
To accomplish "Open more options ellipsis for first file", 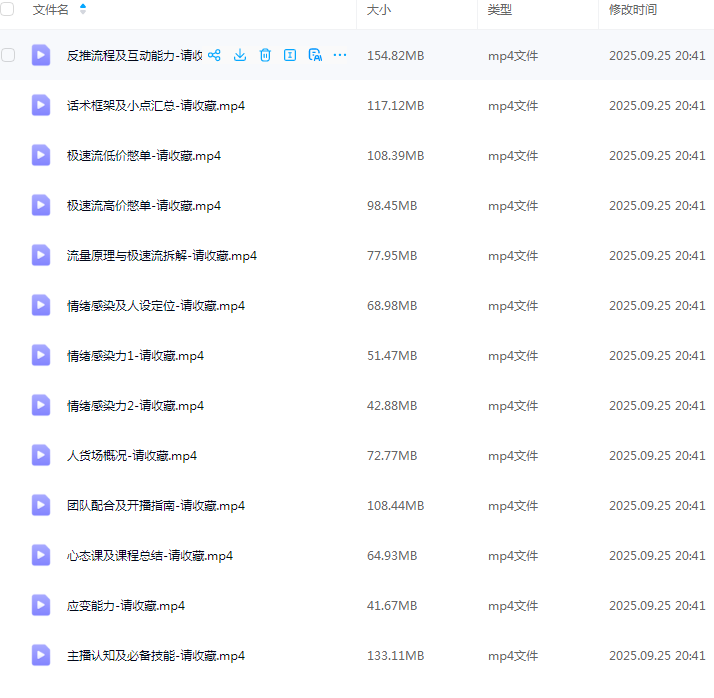I will [x=340, y=55].
